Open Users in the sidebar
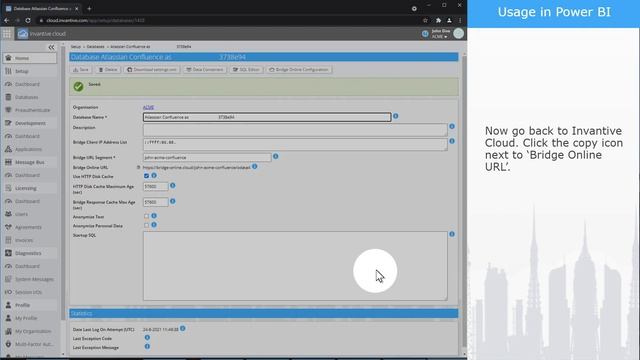The width and height of the screenshot is (640, 360). click(x=30, y=214)
